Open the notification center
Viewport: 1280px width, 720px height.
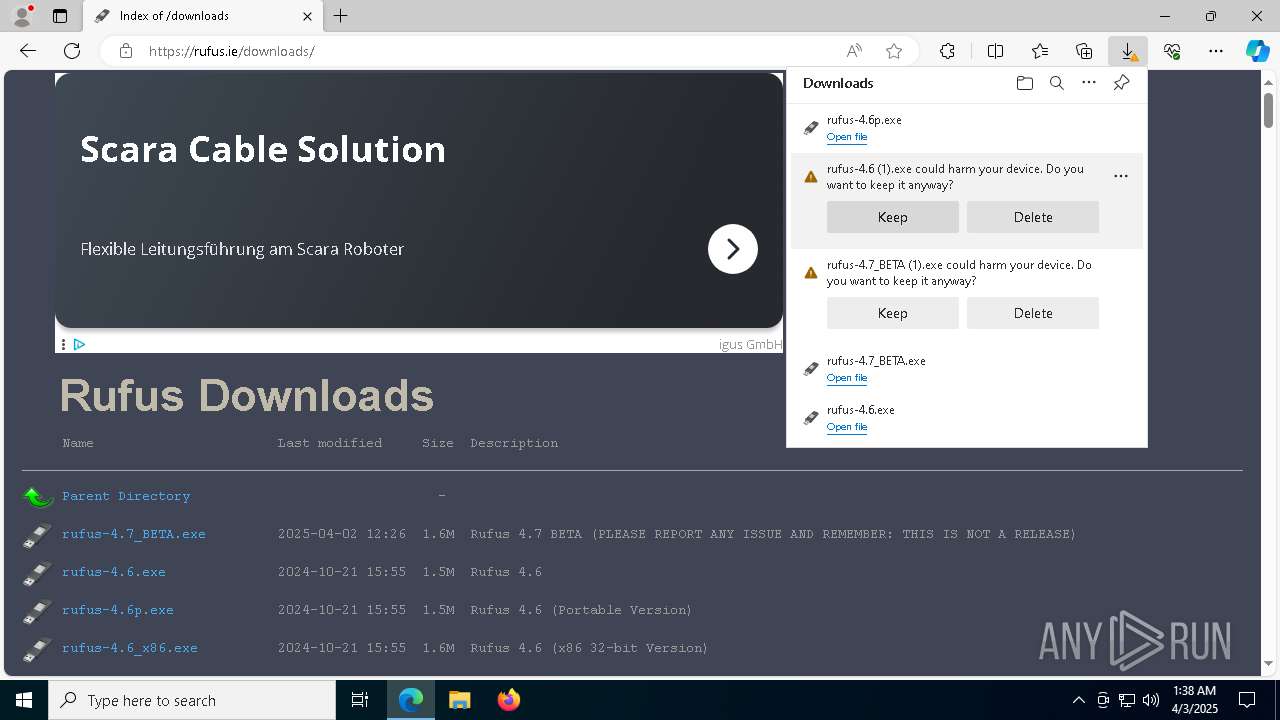(x=1248, y=700)
